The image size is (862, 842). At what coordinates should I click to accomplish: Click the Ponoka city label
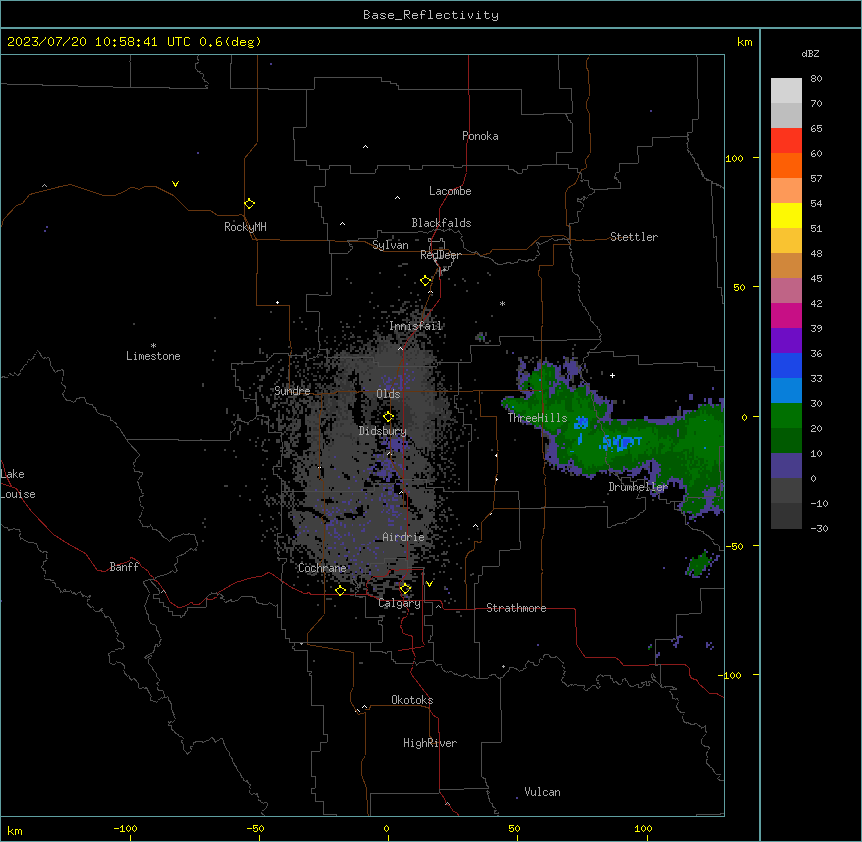[480, 136]
